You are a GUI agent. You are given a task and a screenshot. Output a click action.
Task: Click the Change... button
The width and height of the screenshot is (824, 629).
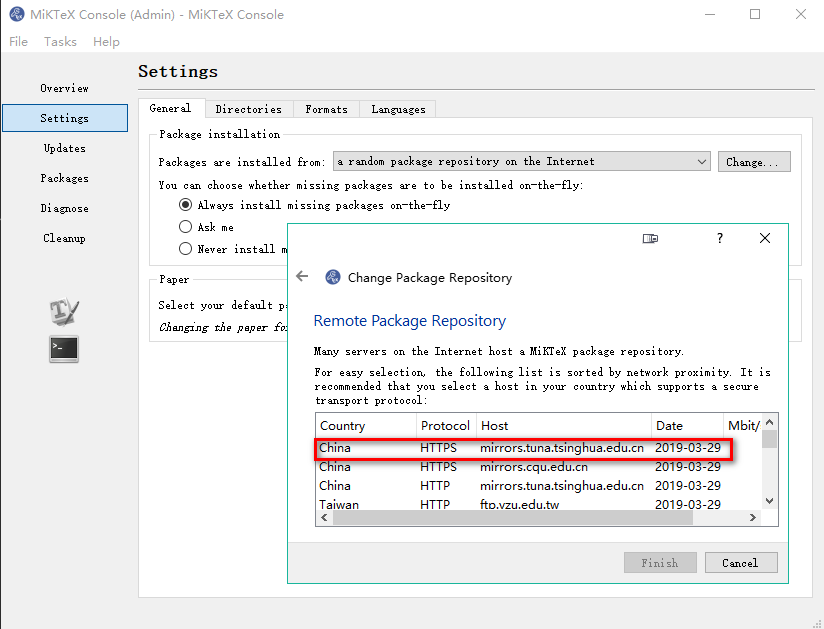754,162
